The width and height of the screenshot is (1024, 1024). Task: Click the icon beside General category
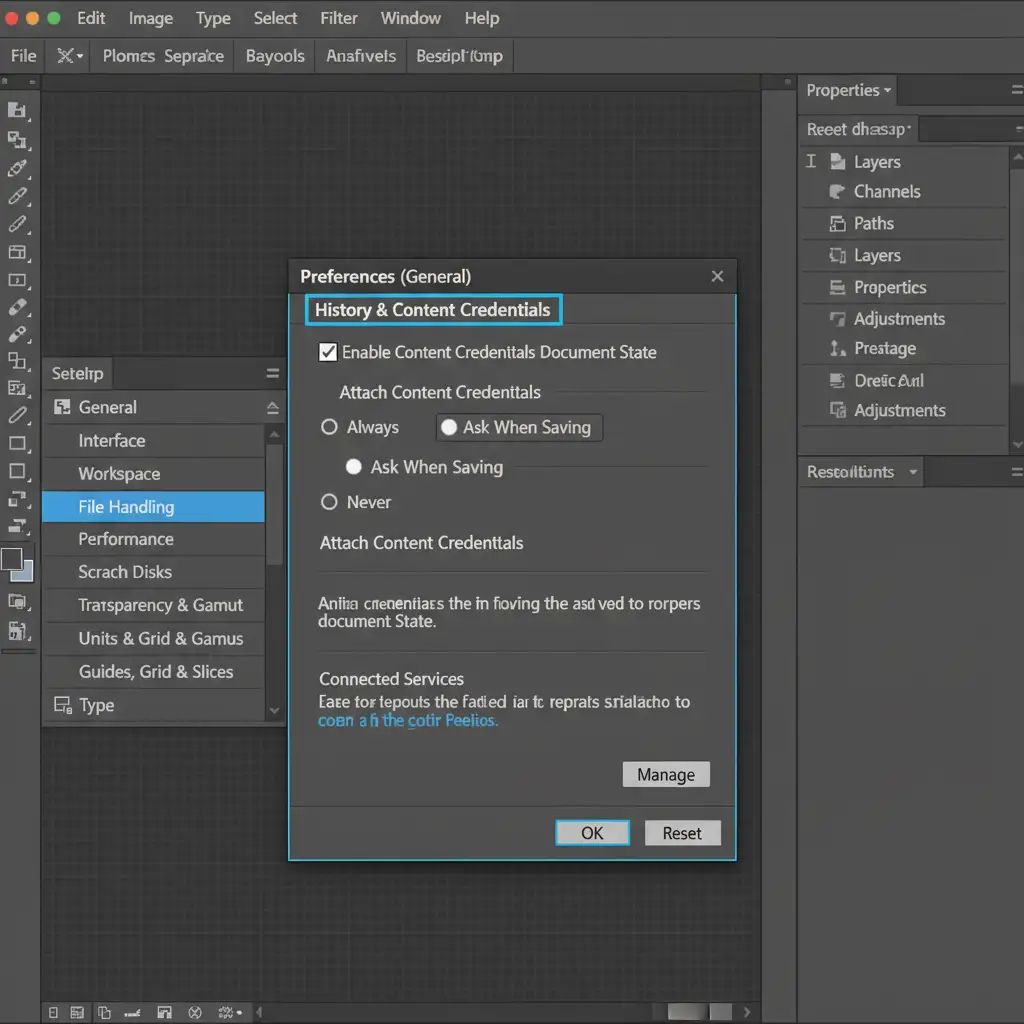point(62,408)
